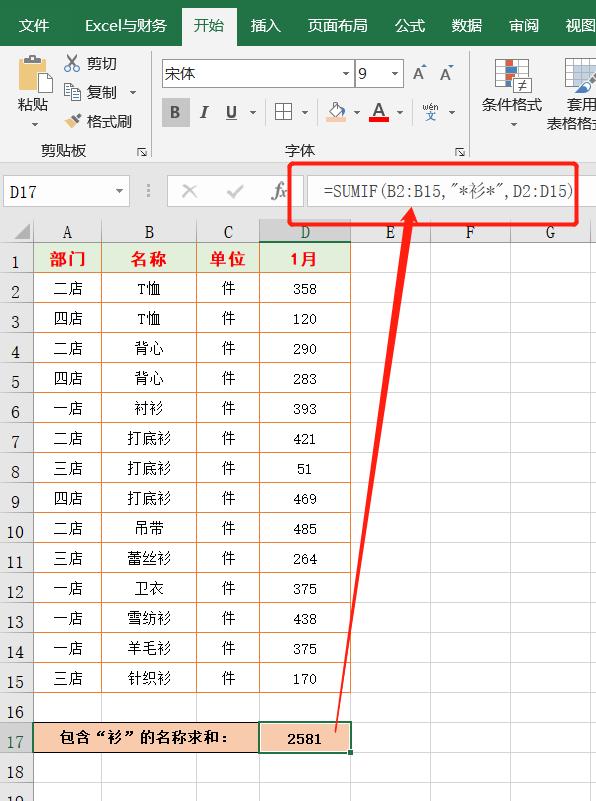The height and width of the screenshot is (801, 596).
Task: Open Conditional Formatting (条件格式)
Action: (512, 93)
